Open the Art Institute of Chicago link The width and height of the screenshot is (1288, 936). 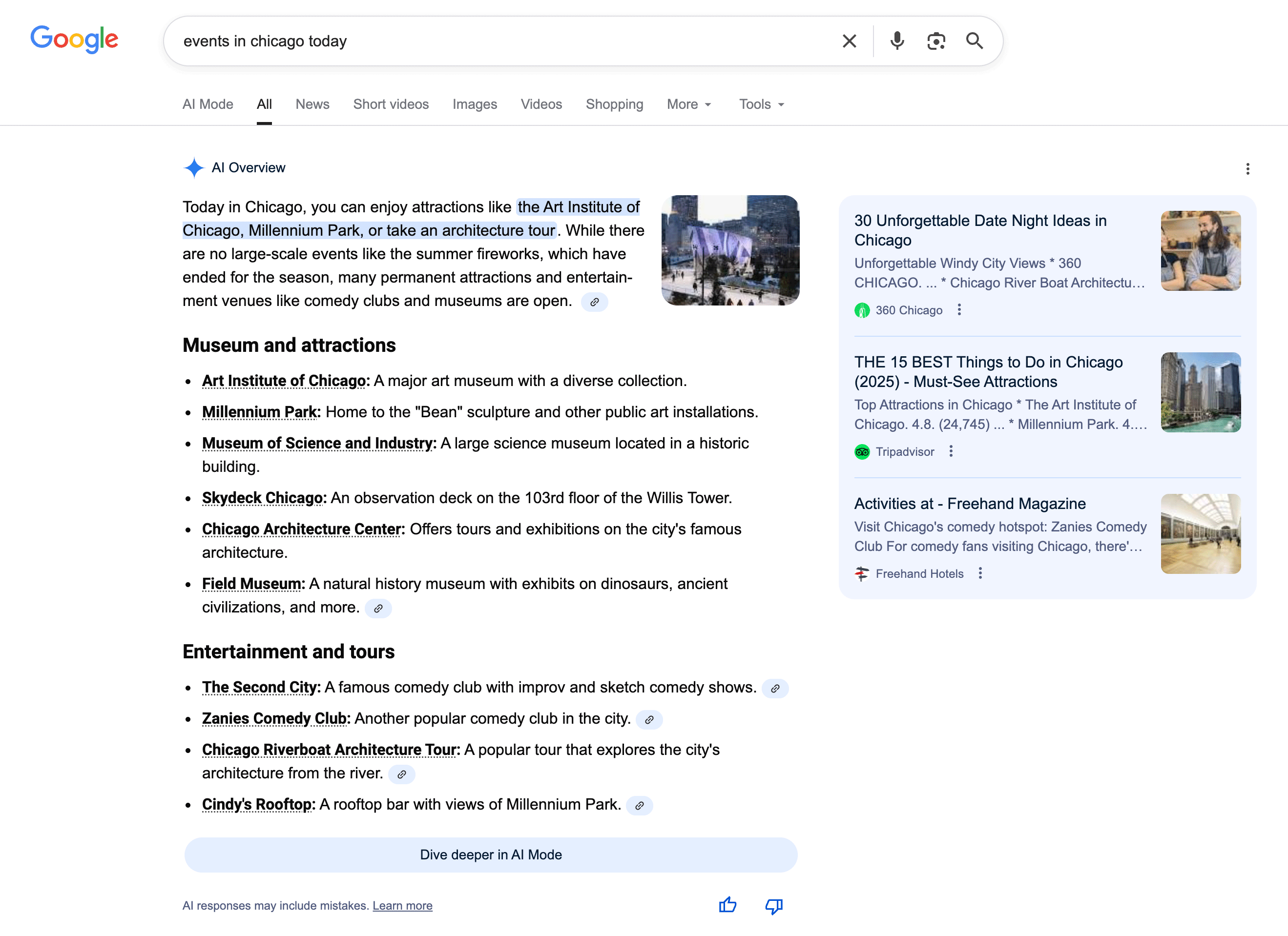(284, 381)
